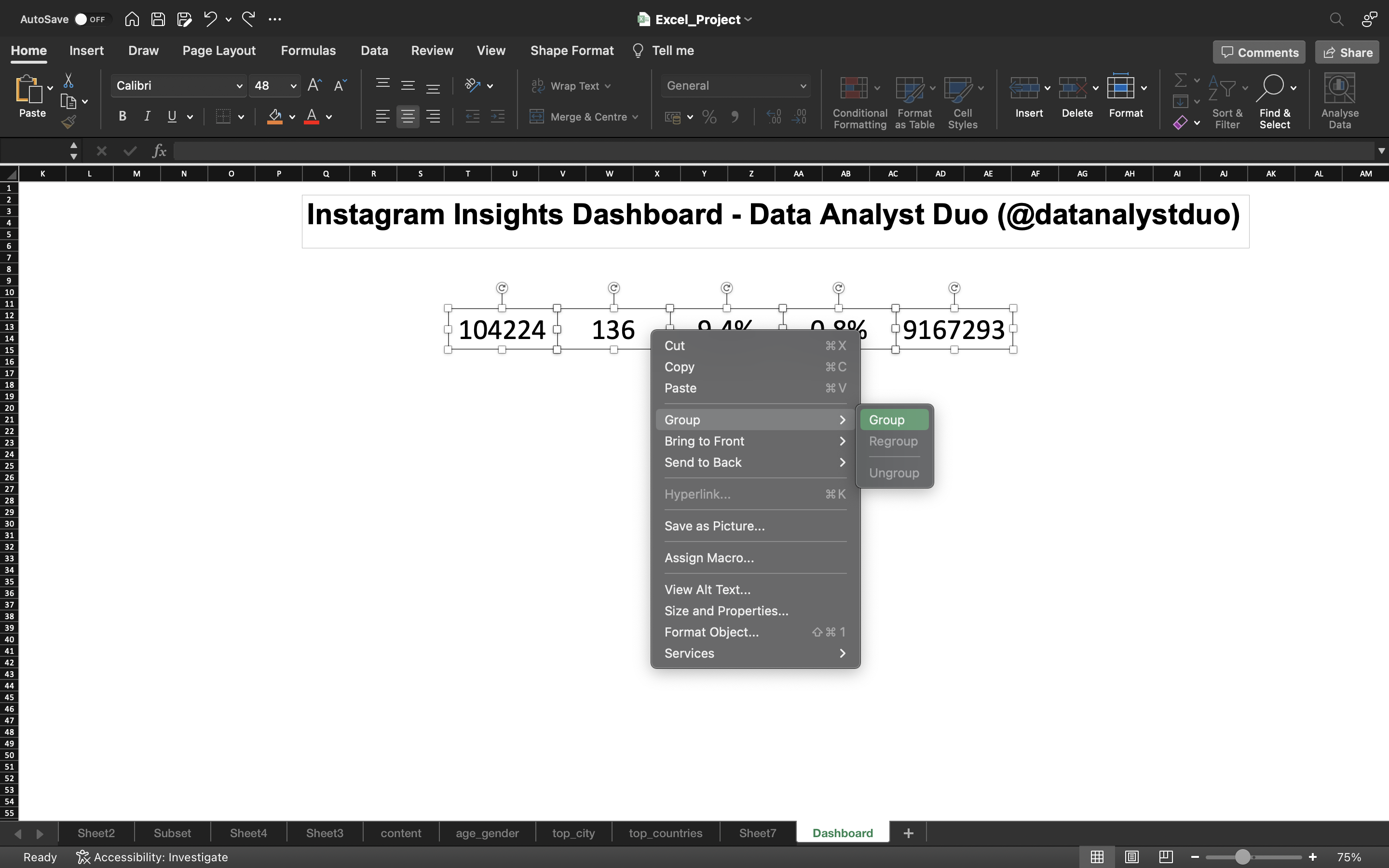
Task: Click the increase indent icon
Action: click(498, 117)
